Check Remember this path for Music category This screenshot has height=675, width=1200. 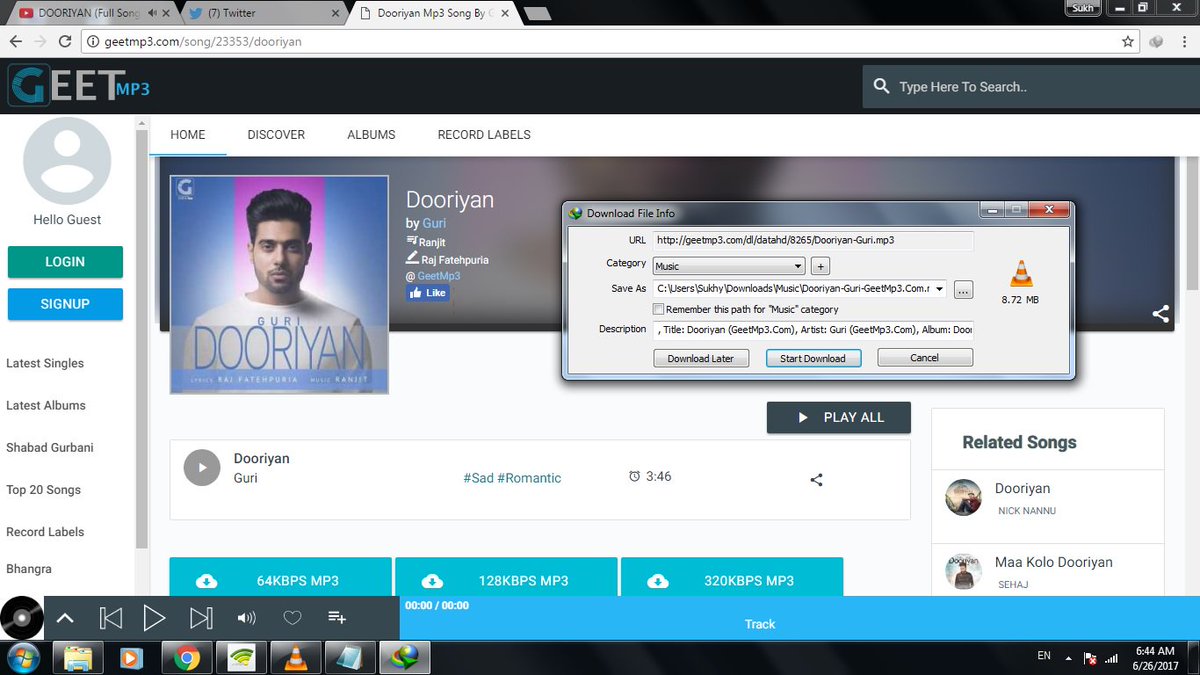pos(658,310)
